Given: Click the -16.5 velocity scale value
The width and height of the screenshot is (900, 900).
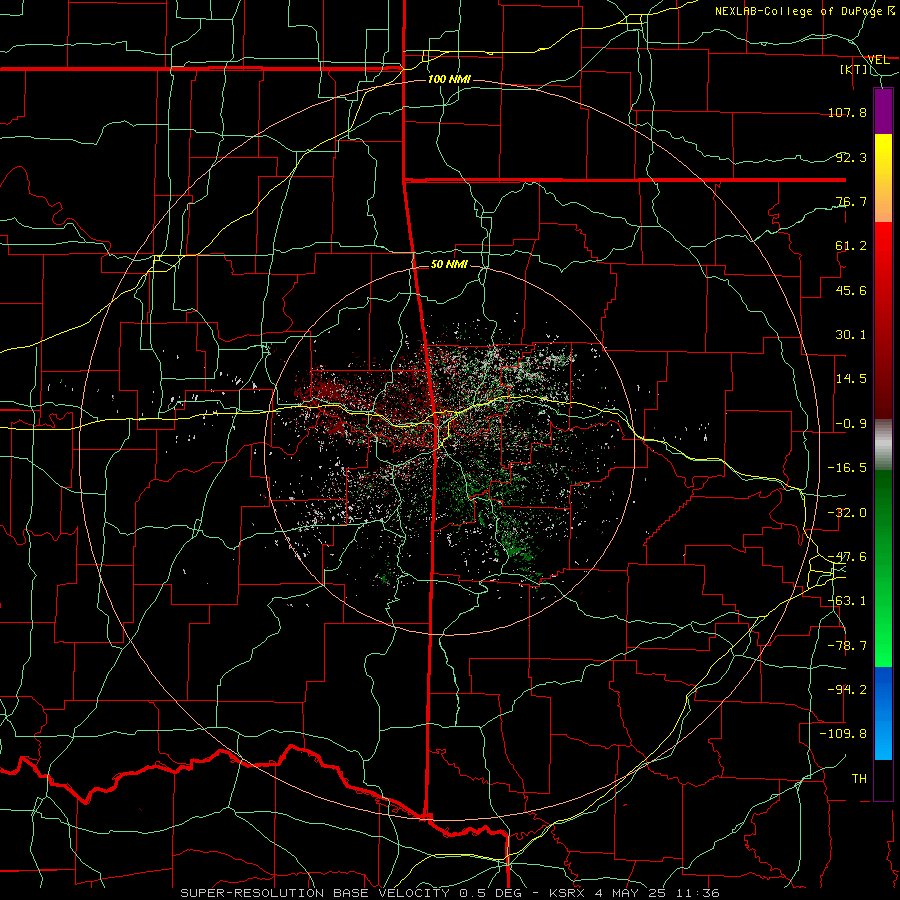Looking at the screenshot, I should (847, 468).
